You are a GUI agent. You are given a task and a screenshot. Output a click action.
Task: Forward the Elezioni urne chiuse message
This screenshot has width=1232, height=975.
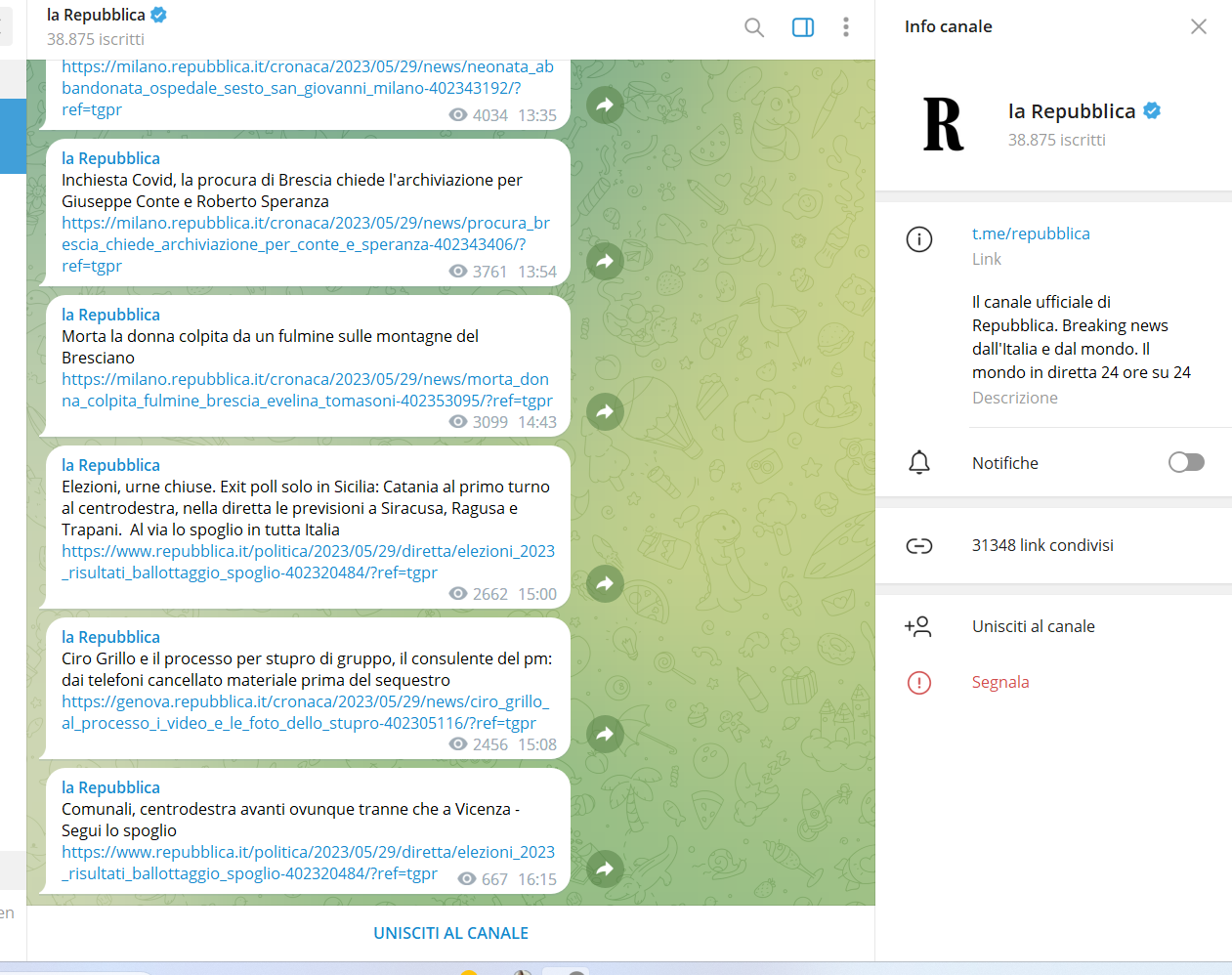[x=605, y=583]
